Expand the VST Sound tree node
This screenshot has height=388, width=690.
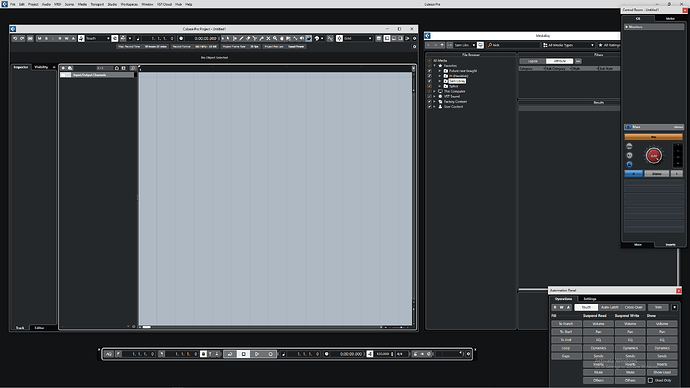pos(434,96)
